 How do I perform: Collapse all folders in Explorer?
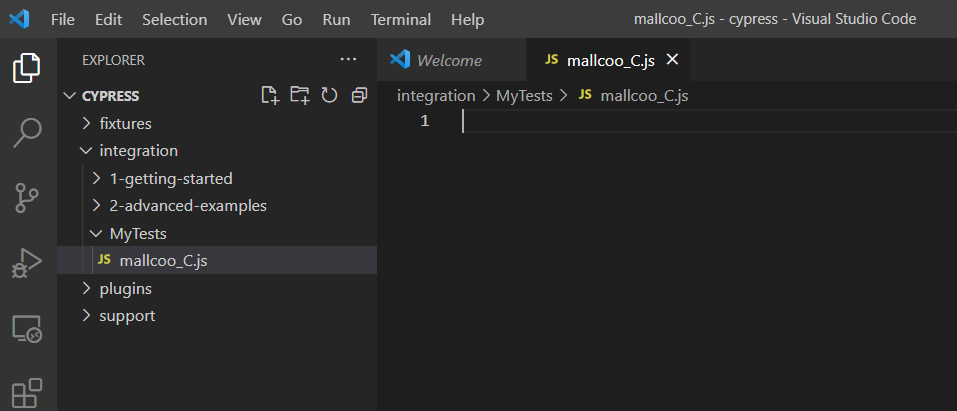point(359,95)
